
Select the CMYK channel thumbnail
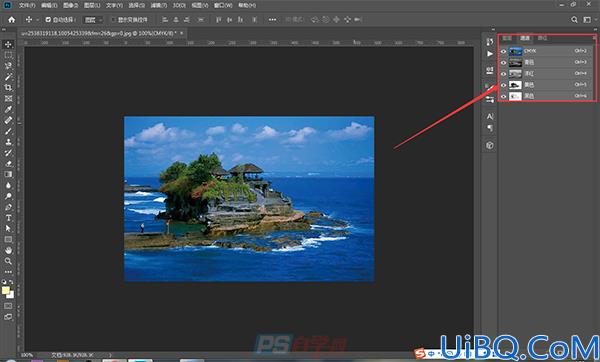(515, 51)
